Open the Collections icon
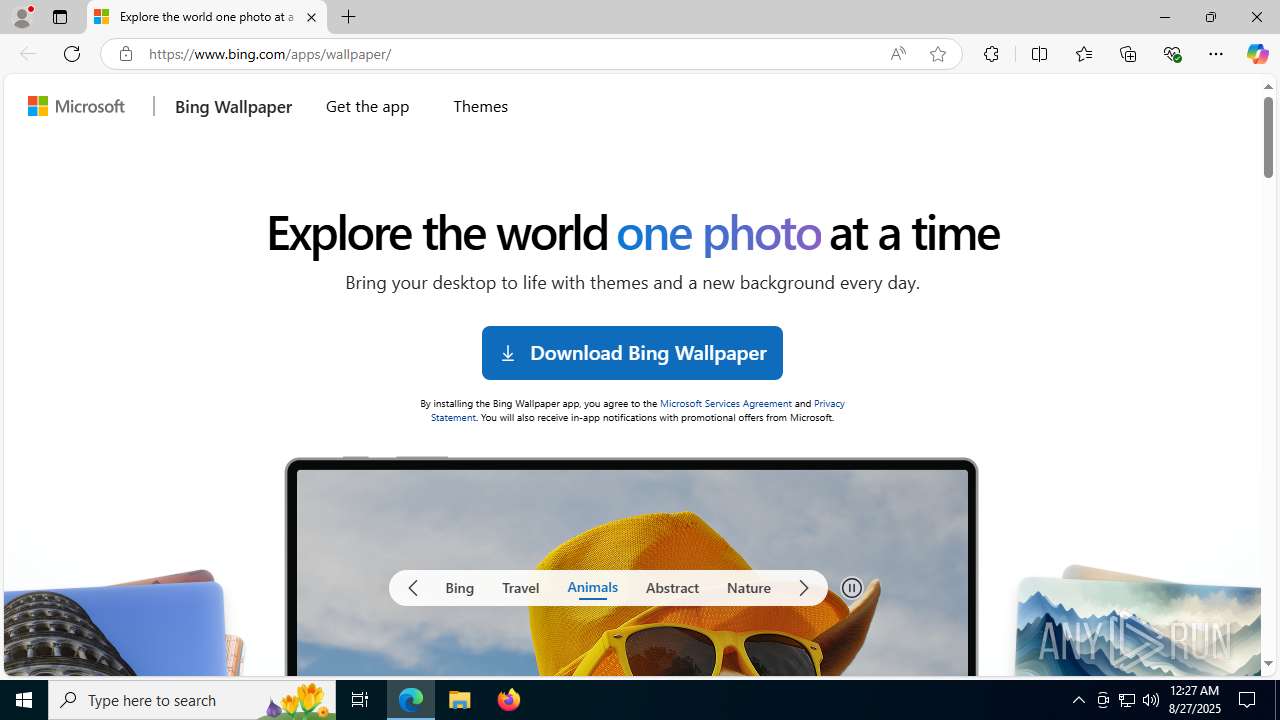The height and width of the screenshot is (720, 1280). [1128, 54]
